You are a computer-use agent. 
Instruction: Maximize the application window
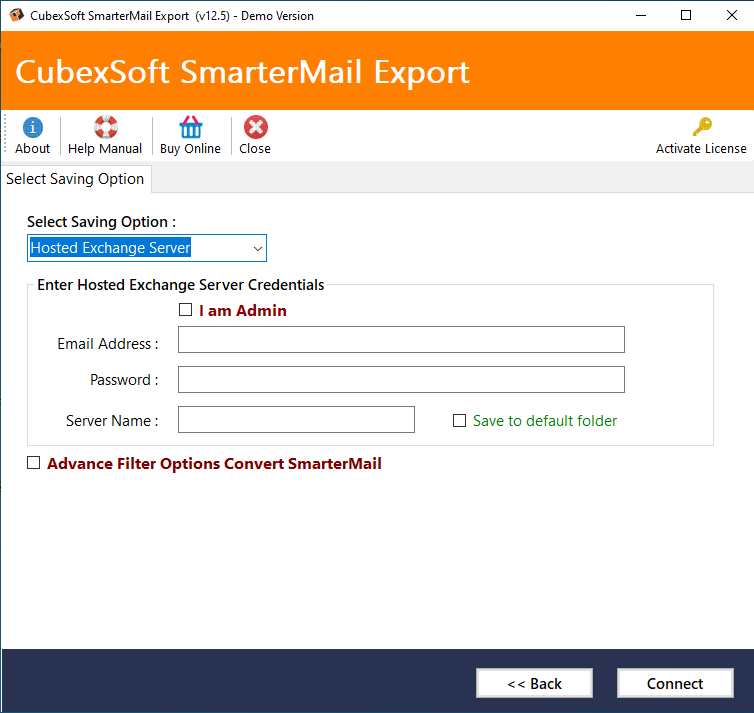tap(686, 15)
